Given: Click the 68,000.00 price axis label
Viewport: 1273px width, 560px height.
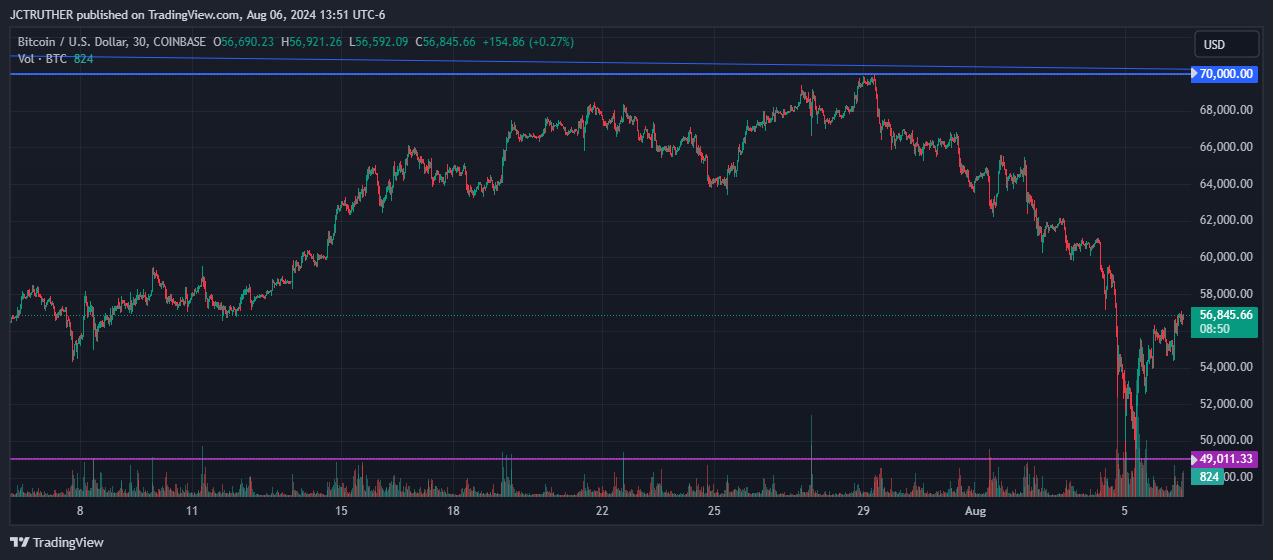Looking at the screenshot, I should point(1226,110).
